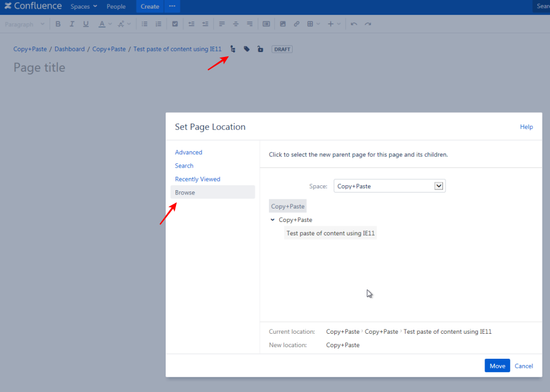
Task: Click the DRAFT status lozenge
Action: coord(282,49)
